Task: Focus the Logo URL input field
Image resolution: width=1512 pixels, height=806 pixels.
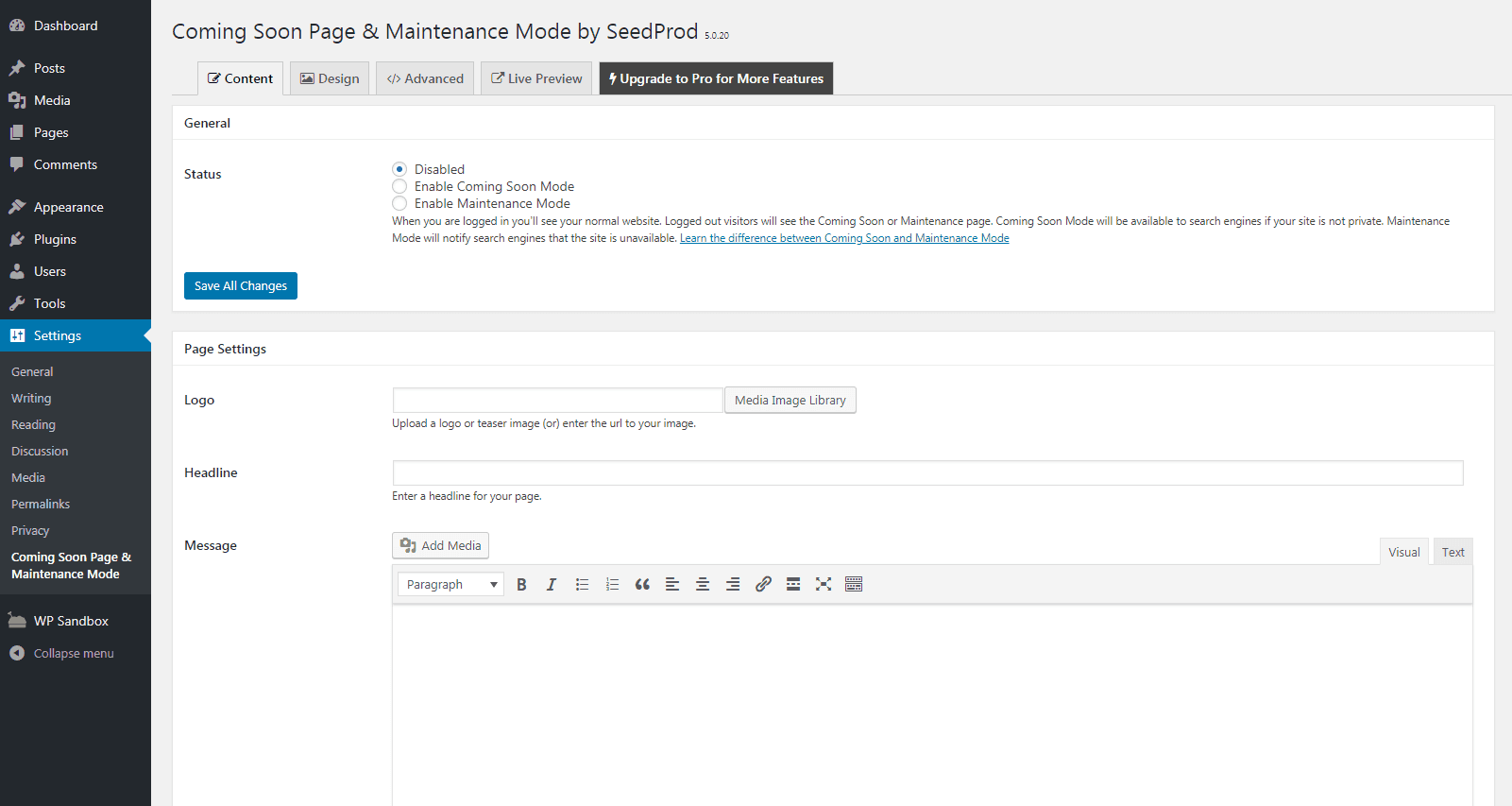Action: [x=557, y=400]
